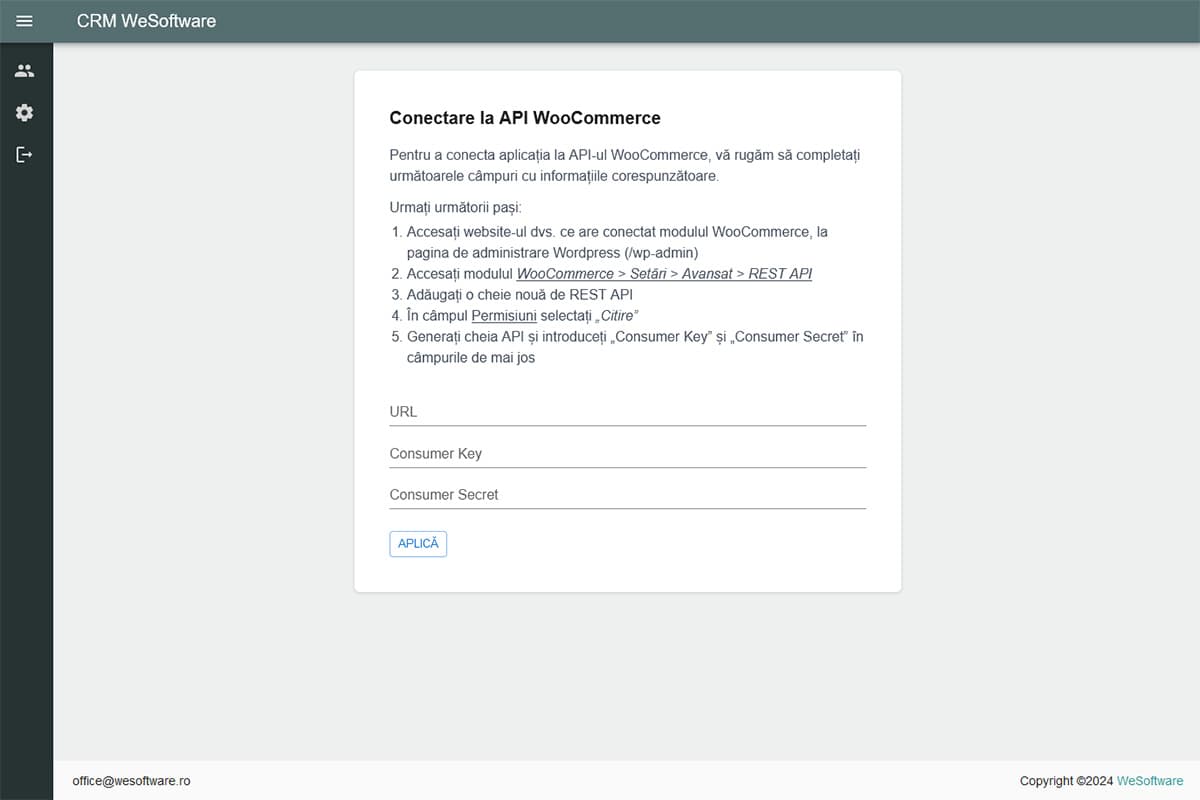Viewport: 1200px width, 800px height.
Task: Open the WeSoftware footer link
Action: [1150, 781]
